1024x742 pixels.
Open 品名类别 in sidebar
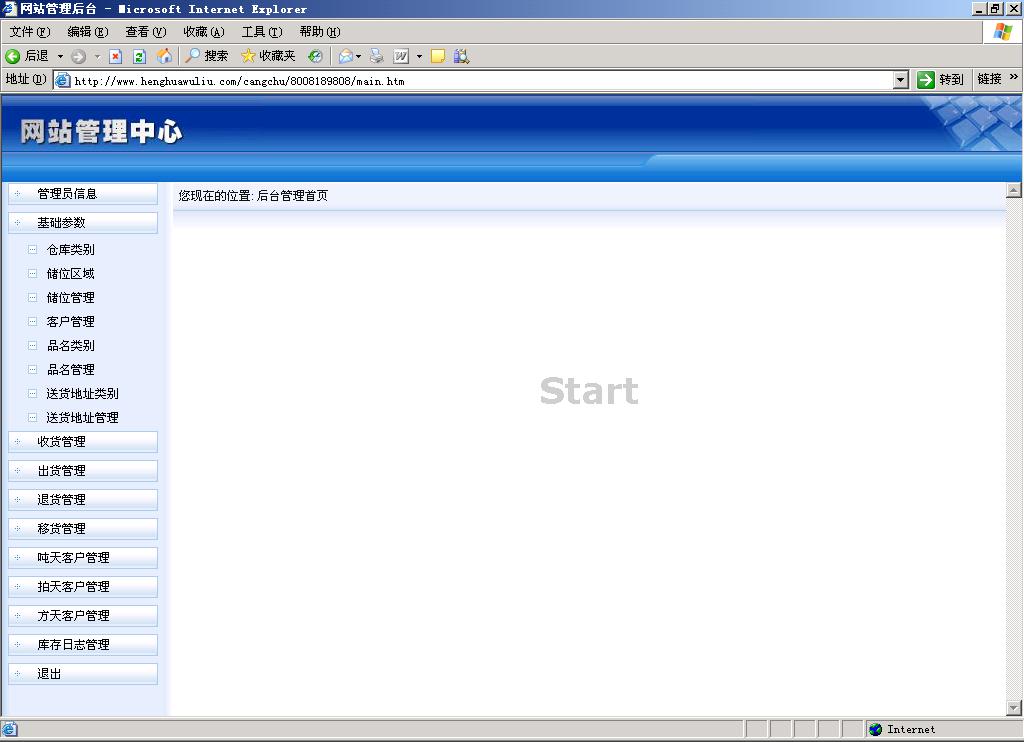[71, 346]
